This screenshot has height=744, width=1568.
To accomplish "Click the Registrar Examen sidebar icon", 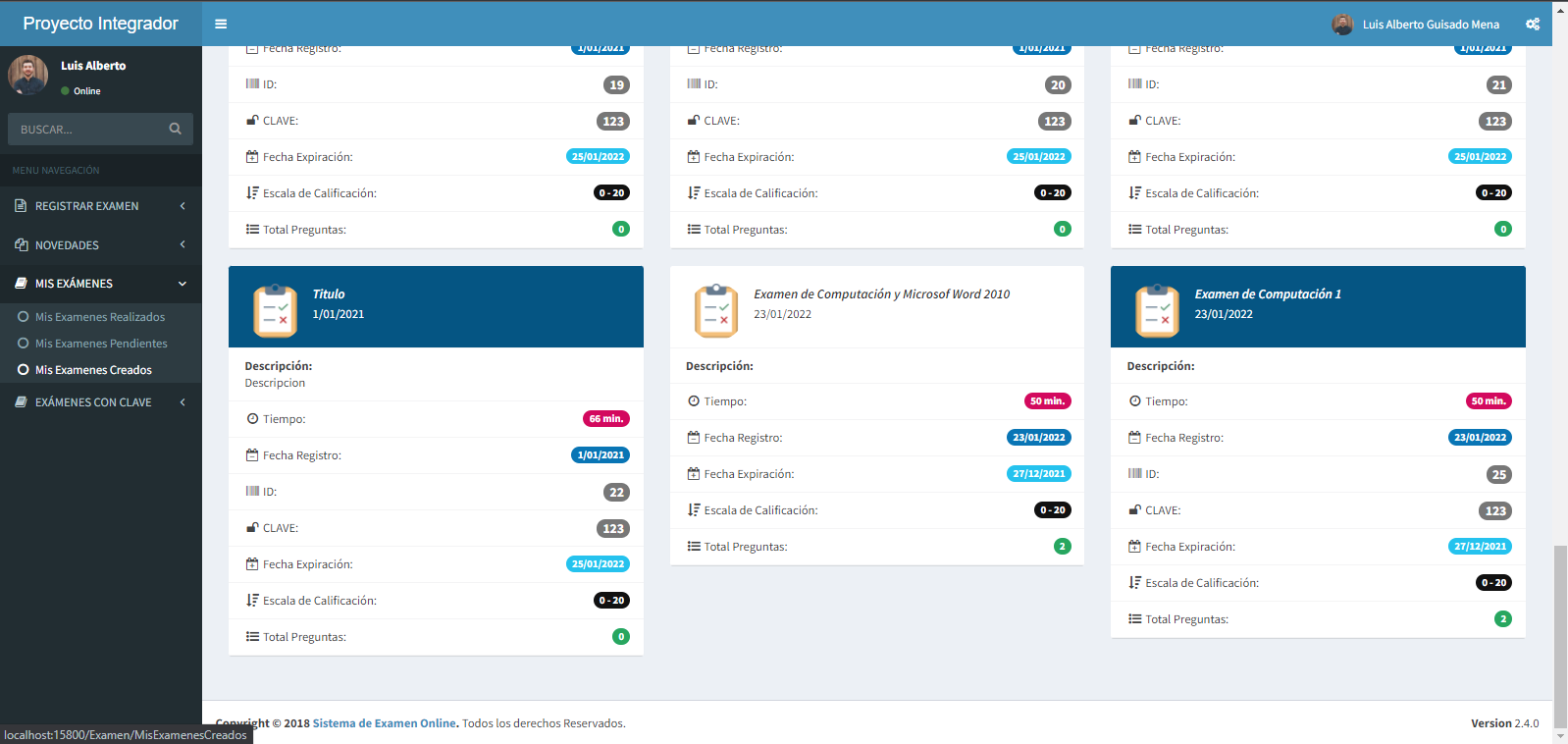I will (21, 206).
